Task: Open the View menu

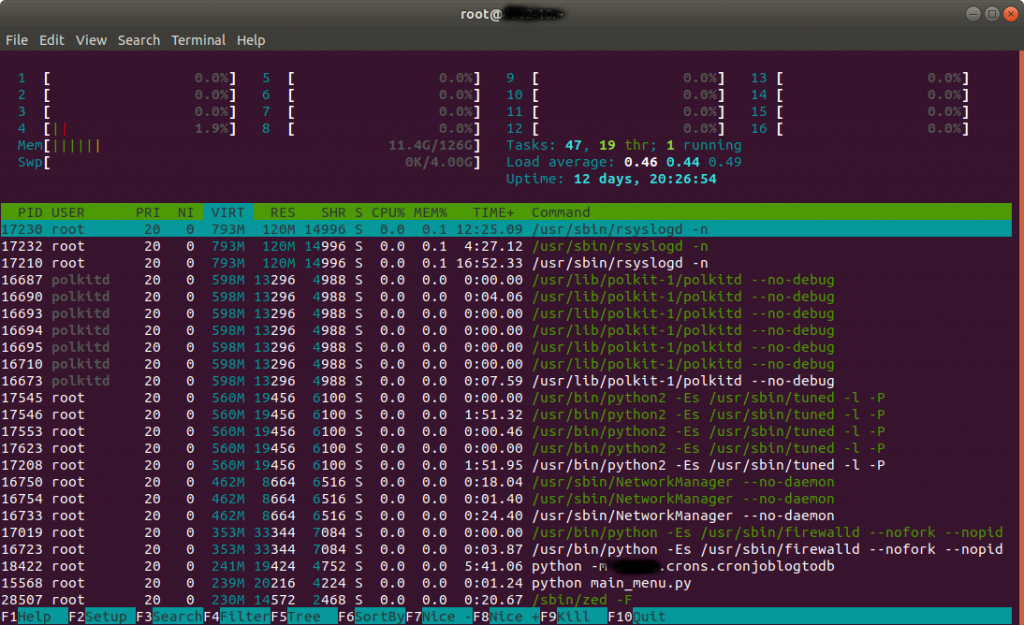Action: click(91, 40)
